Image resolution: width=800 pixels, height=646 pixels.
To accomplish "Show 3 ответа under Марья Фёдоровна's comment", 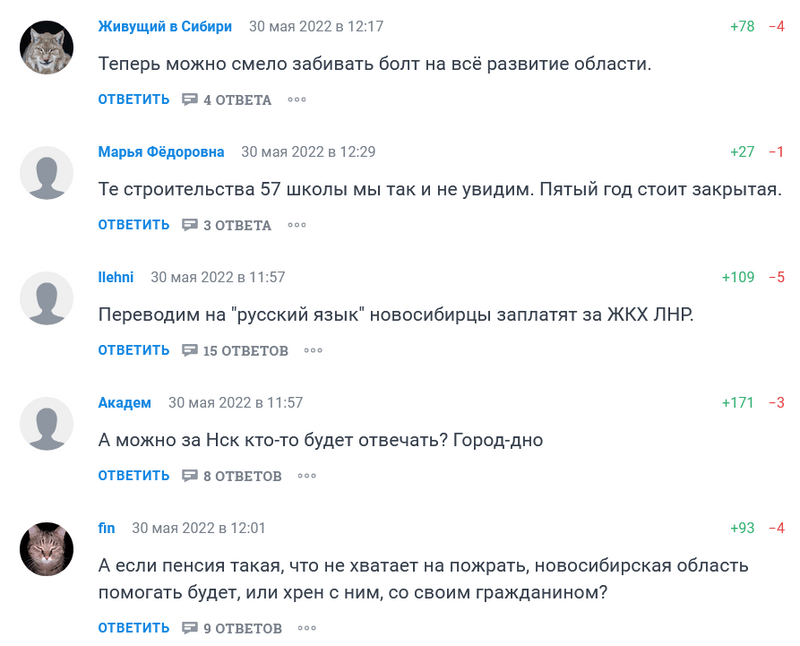I will tap(227, 225).
